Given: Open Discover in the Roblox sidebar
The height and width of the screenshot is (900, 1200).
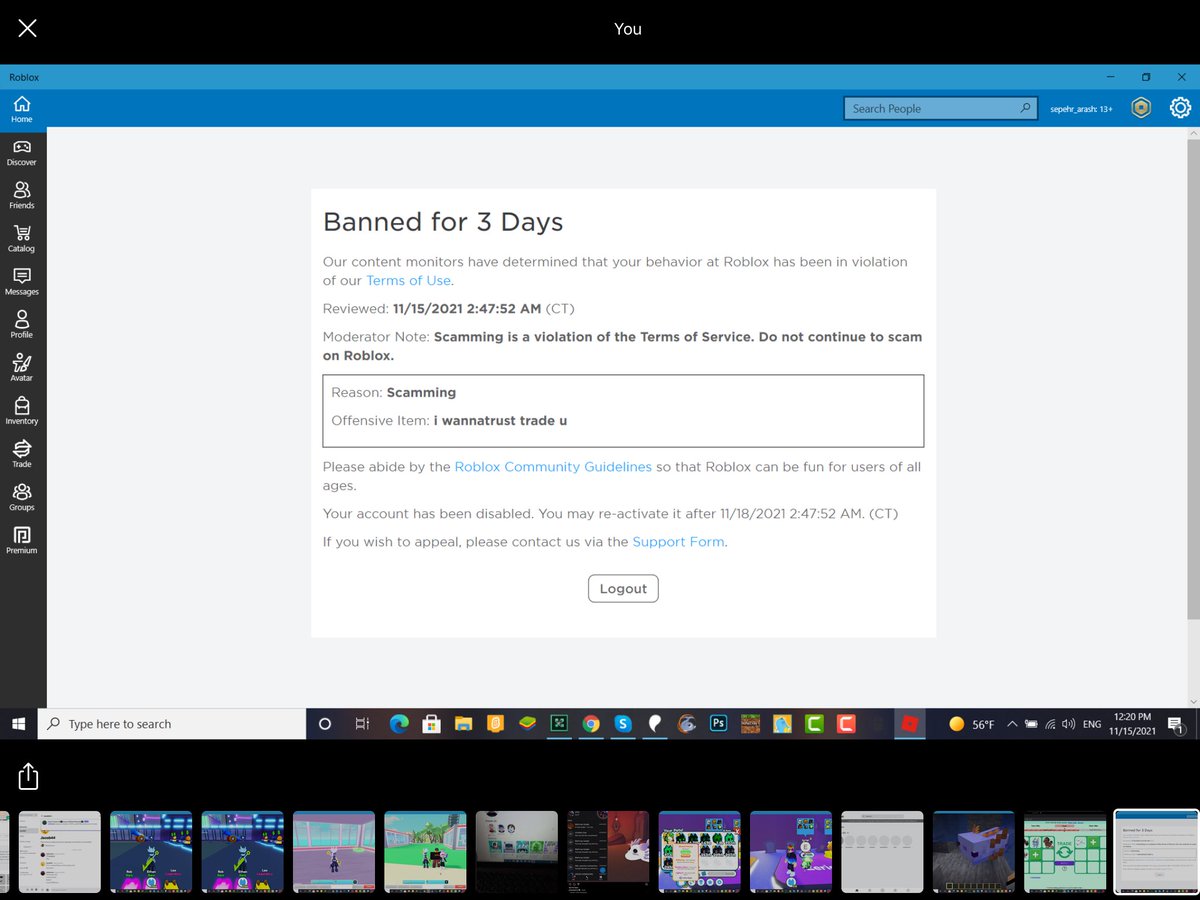Looking at the screenshot, I should (x=22, y=152).
